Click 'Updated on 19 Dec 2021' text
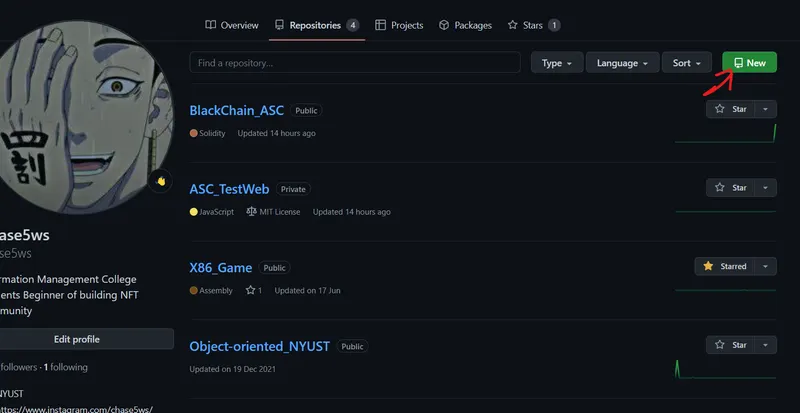The width and height of the screenshot is (800, 413). [x=233, y=369]
